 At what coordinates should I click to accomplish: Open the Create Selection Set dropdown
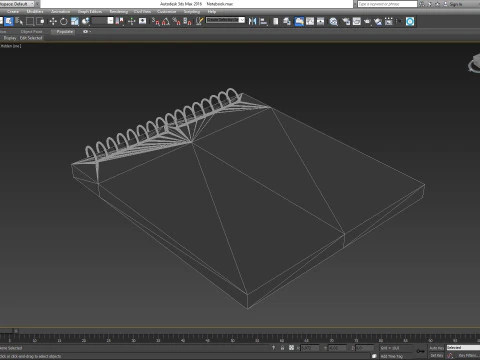[x=225, y=20]
